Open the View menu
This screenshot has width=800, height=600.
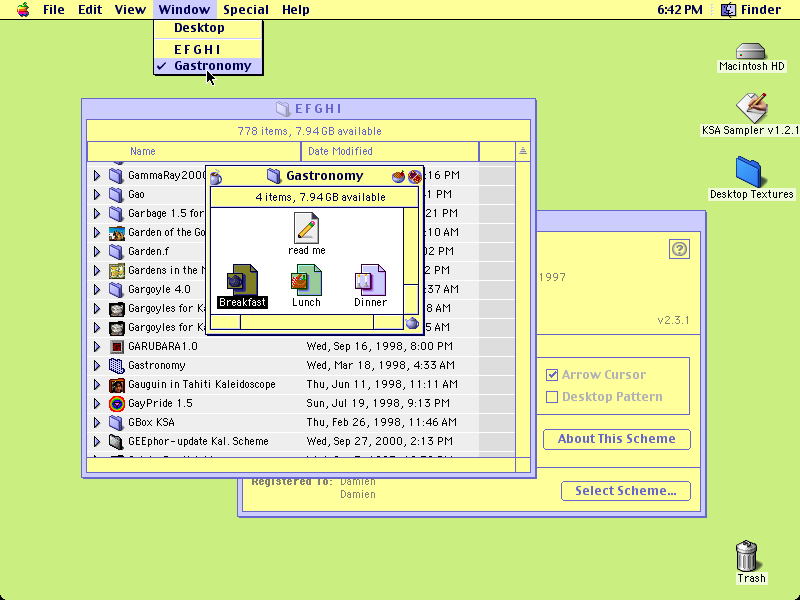point(130,9)
